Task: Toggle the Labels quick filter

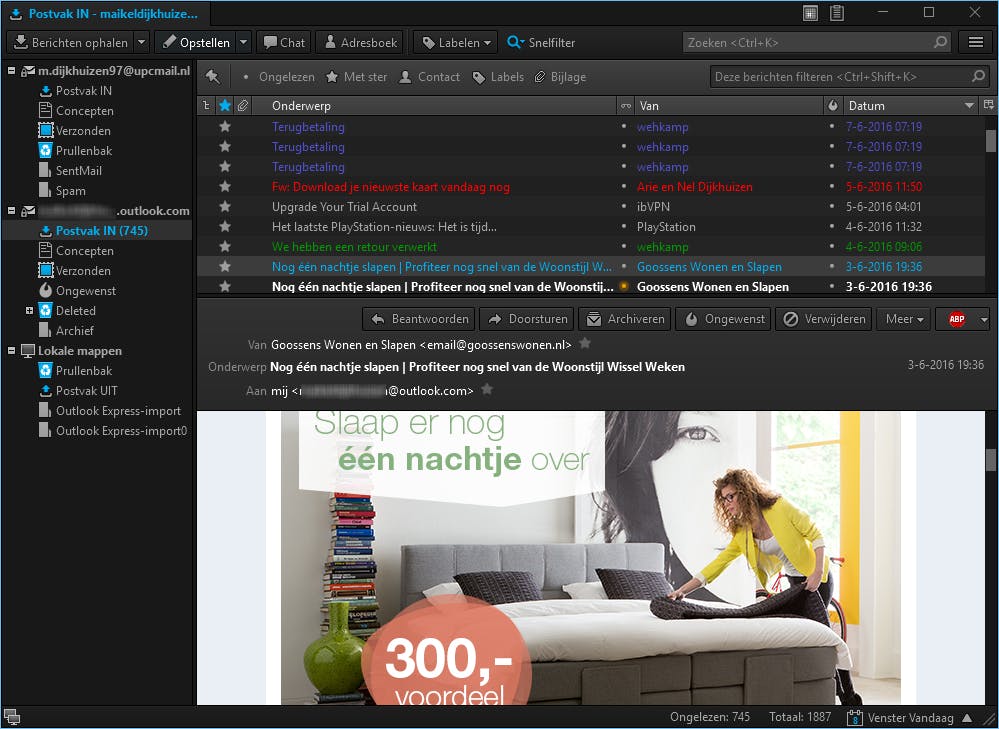Action: (x=498, y=77)
